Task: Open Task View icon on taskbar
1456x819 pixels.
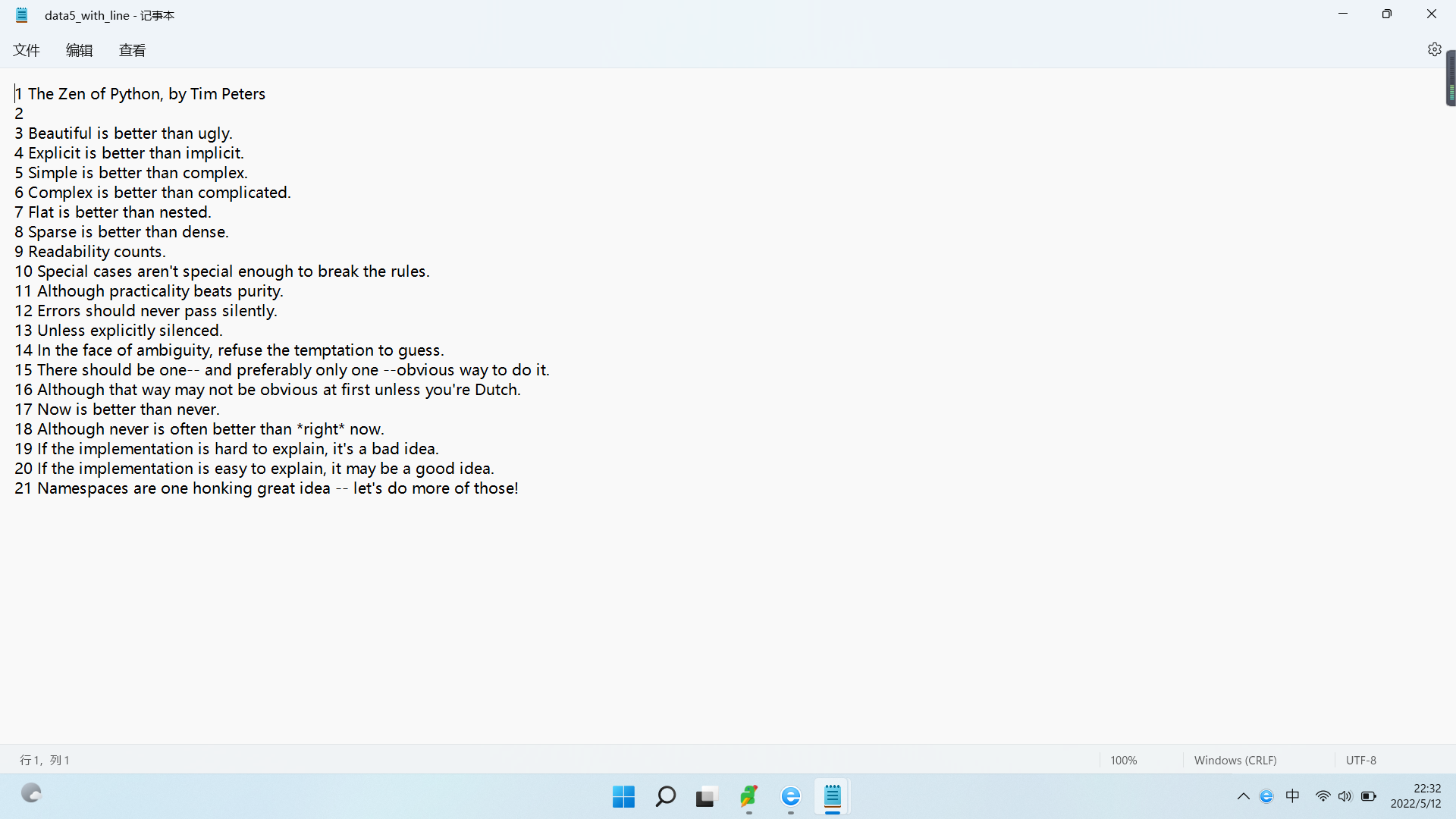Action: click(705, 796)
